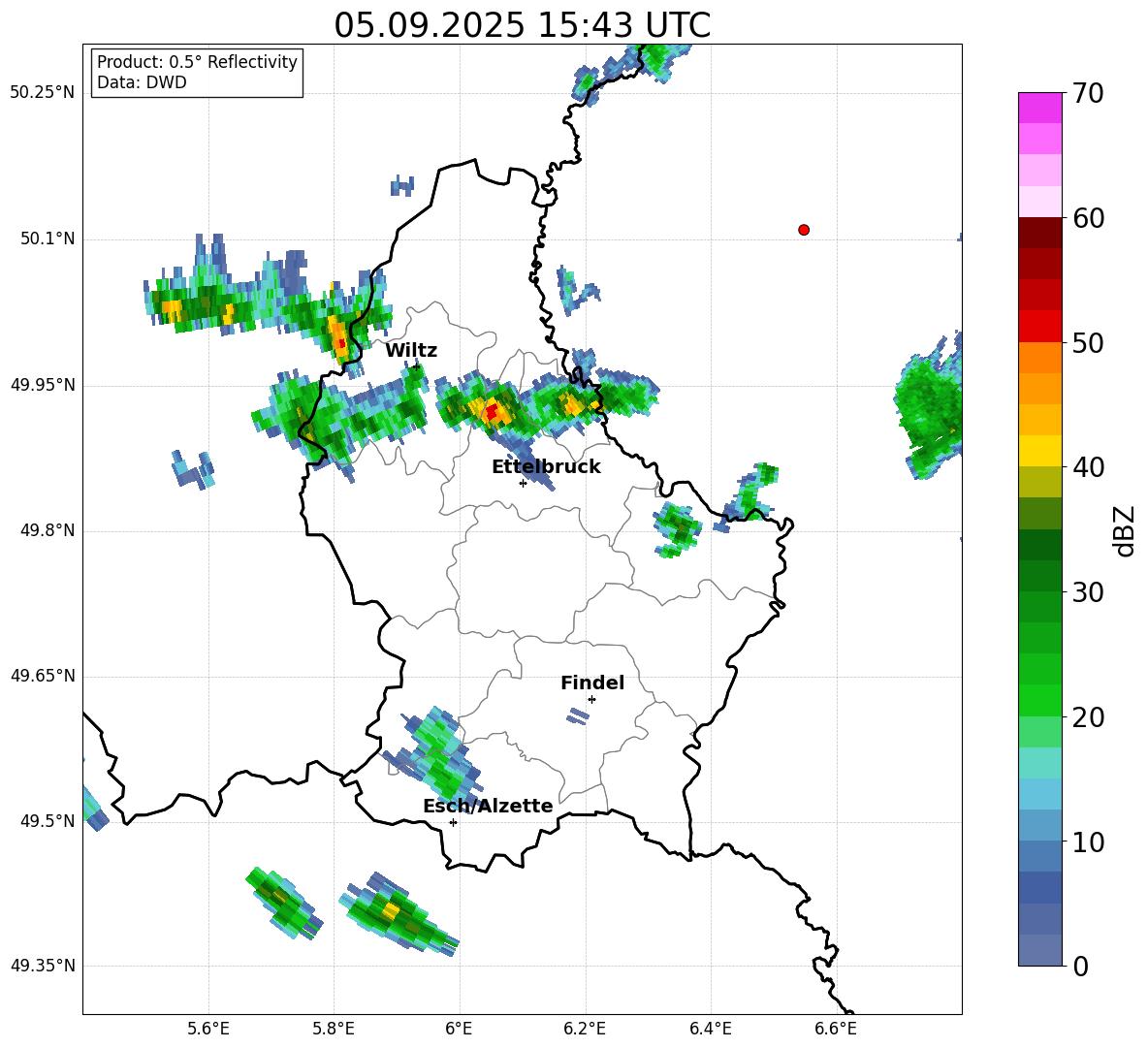Image resolution: width=1148 pixels, height=1048 pixels.
Task: Click the 49.8°N latitude tick label
Action: (x=43, y=530)
